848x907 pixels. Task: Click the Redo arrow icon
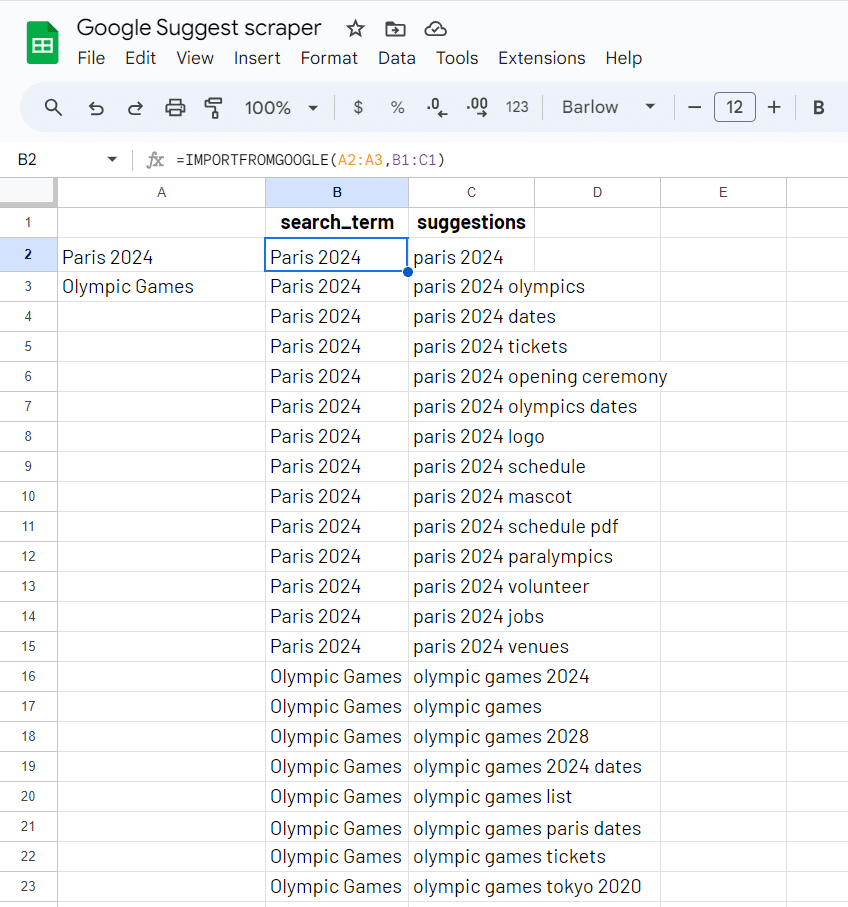[135, 107]
